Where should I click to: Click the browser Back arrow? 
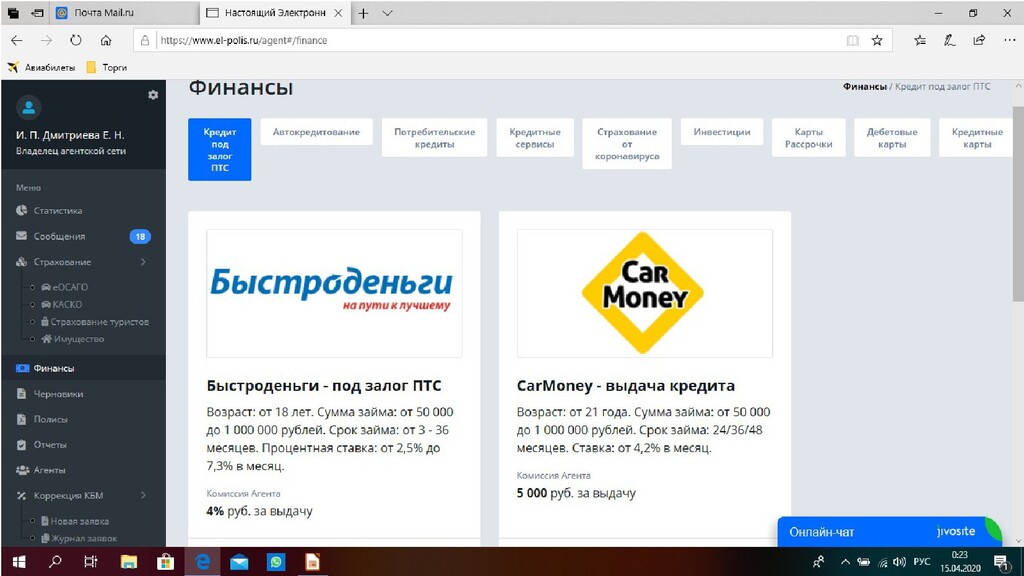[17, 40]
